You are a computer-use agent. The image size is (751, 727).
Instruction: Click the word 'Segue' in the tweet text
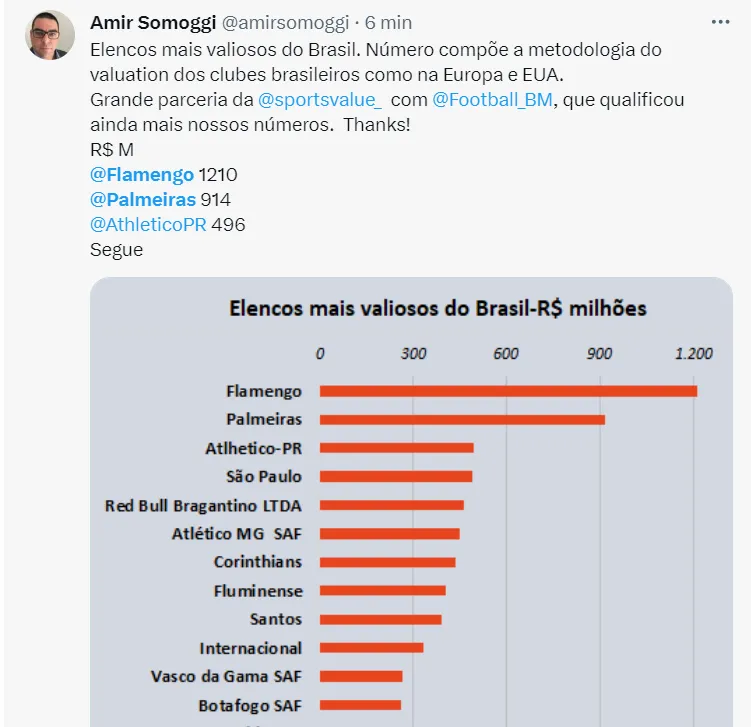tap(116, 250)
